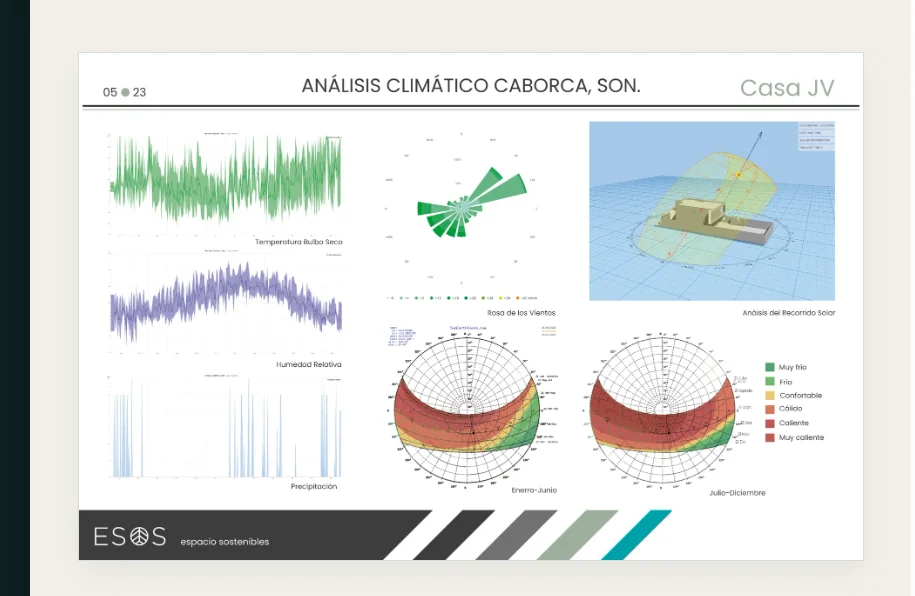Click the page number '05 23'
This screenshot has height=596, width=915.
(x=124, y=92)
